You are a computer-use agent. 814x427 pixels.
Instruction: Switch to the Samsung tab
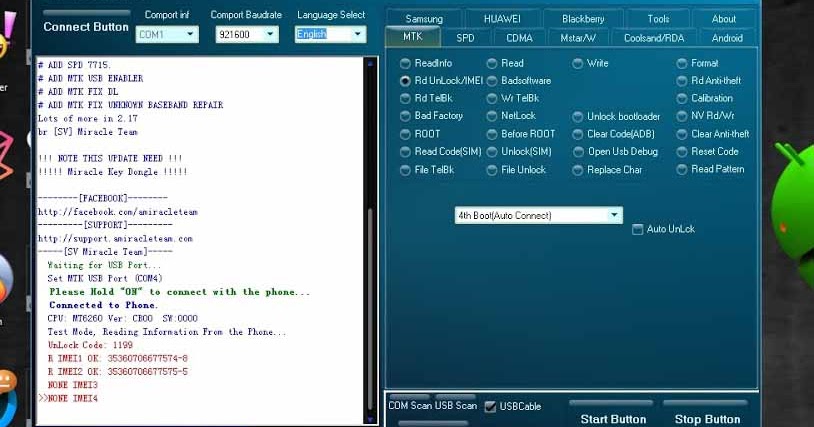424,19
